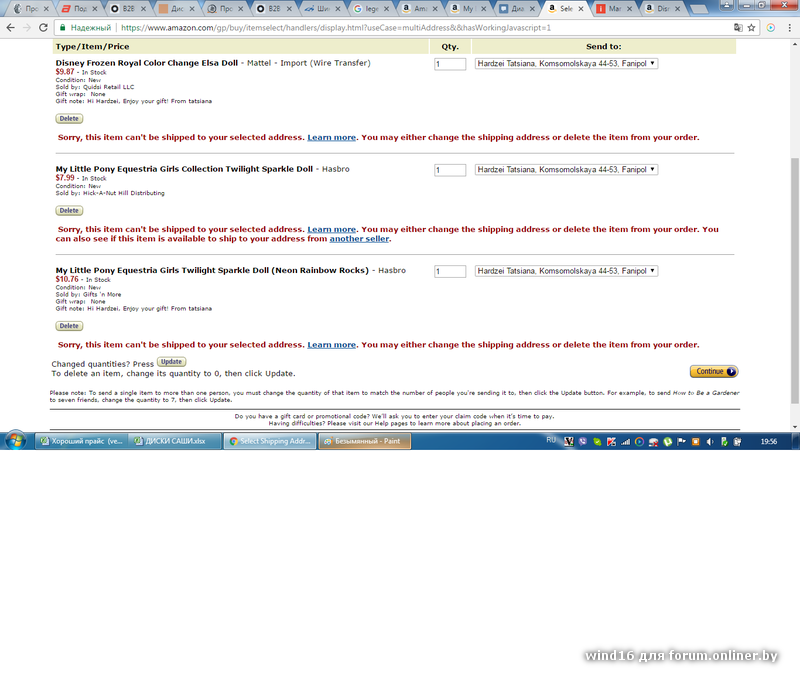Click item title 'Disney Frozen Royal Color Change Elsa Doll'
This screenshot has width=800, height=679.
coord(146,63)
